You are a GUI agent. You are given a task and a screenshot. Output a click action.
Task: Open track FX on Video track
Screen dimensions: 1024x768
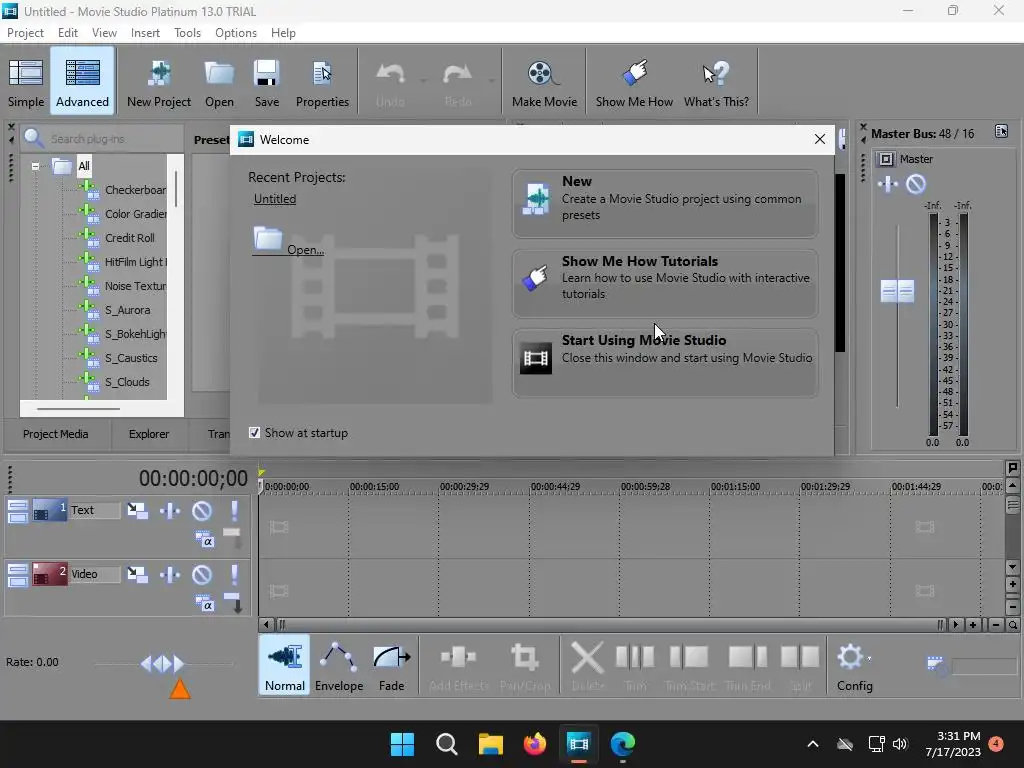(x=170, y=574)
